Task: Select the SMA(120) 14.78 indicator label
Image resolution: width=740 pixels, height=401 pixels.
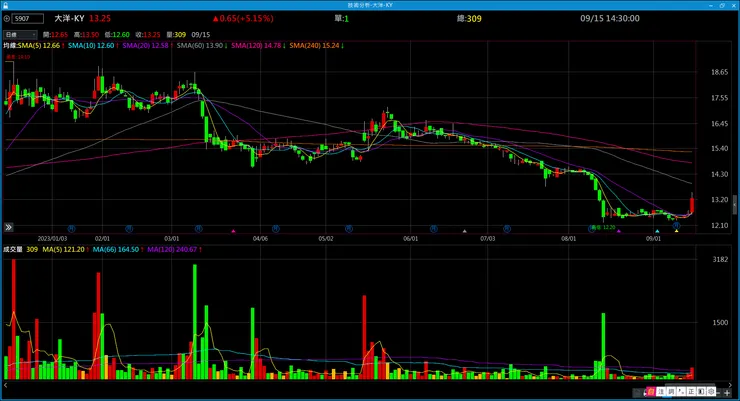Action: pos(256,46)
